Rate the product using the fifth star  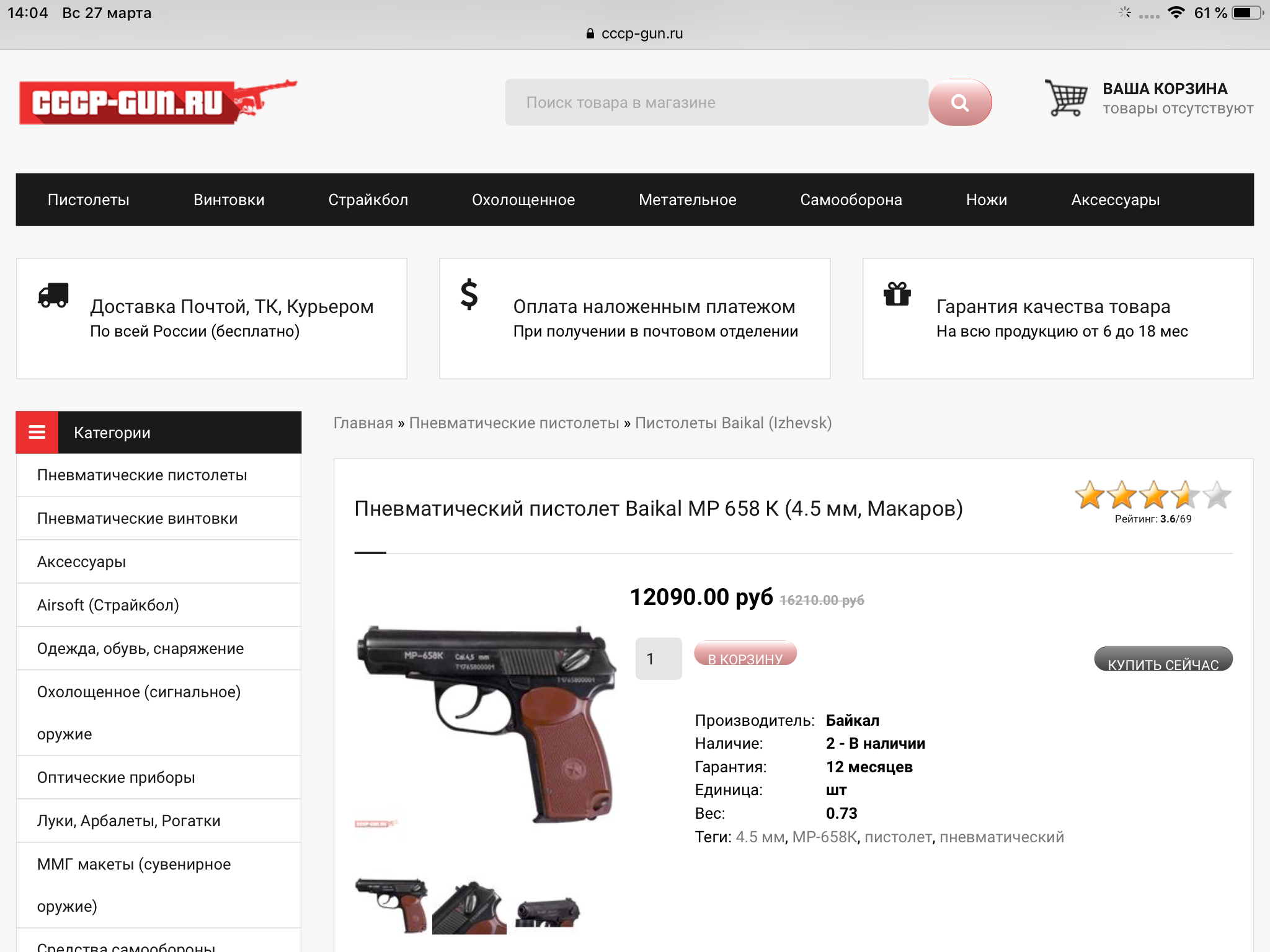tap(1217, 495)
